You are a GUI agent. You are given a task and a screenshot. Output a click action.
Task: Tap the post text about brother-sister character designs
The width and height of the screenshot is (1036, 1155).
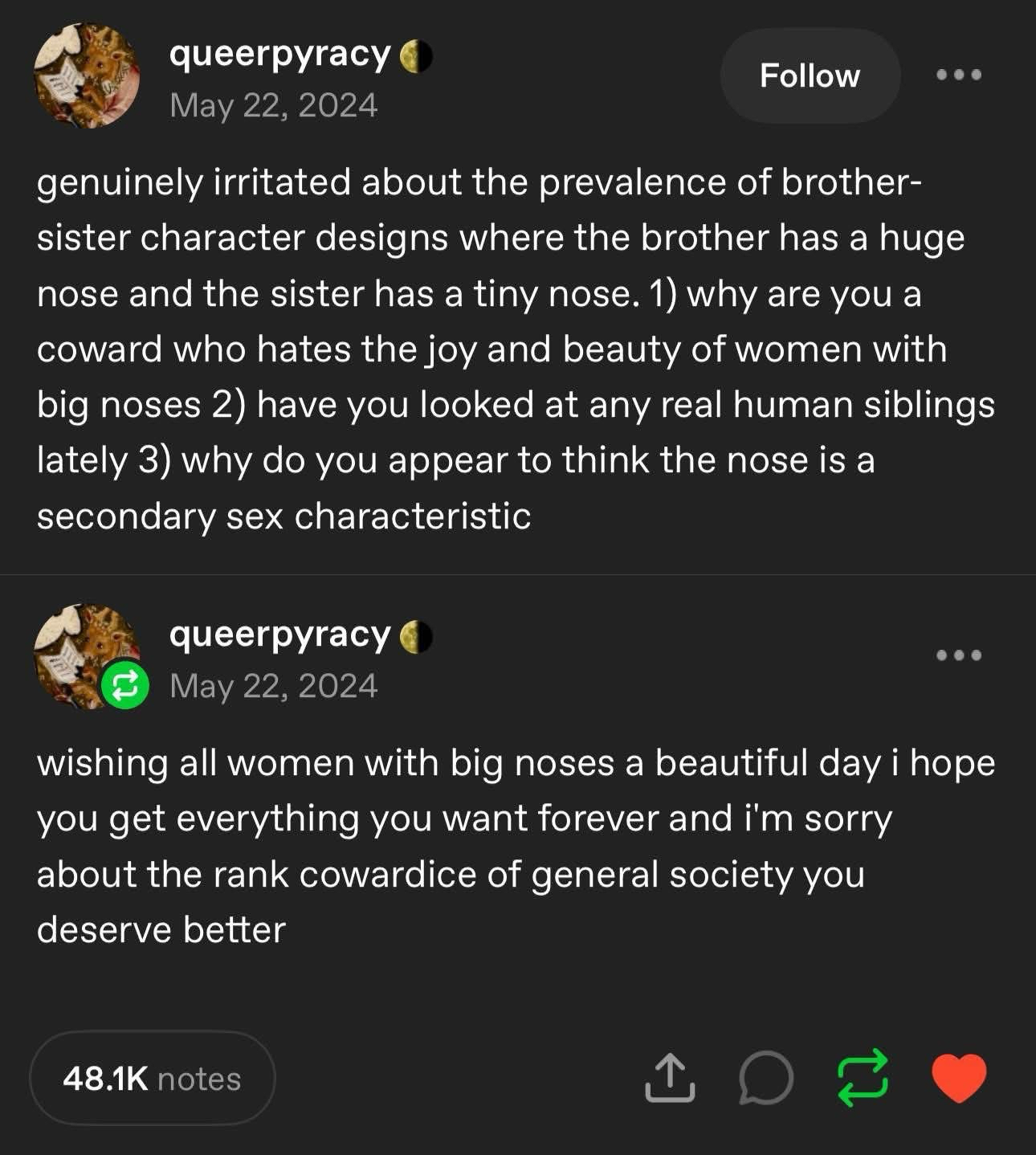pyautogui.click(x=514, y=349)
